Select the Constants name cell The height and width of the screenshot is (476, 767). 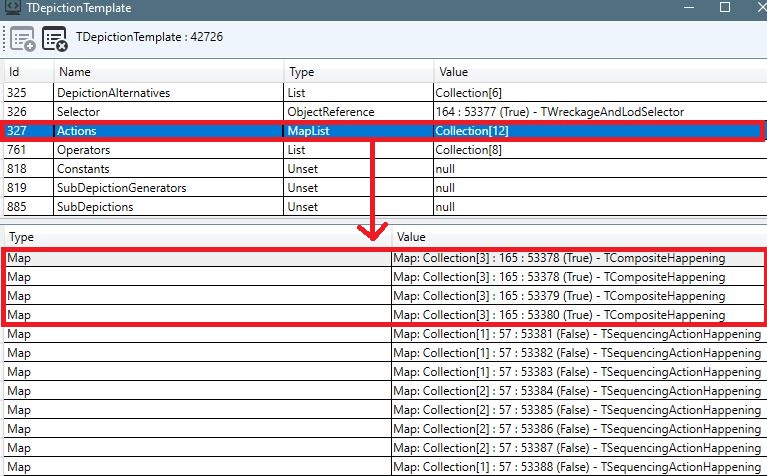(168, 169)
